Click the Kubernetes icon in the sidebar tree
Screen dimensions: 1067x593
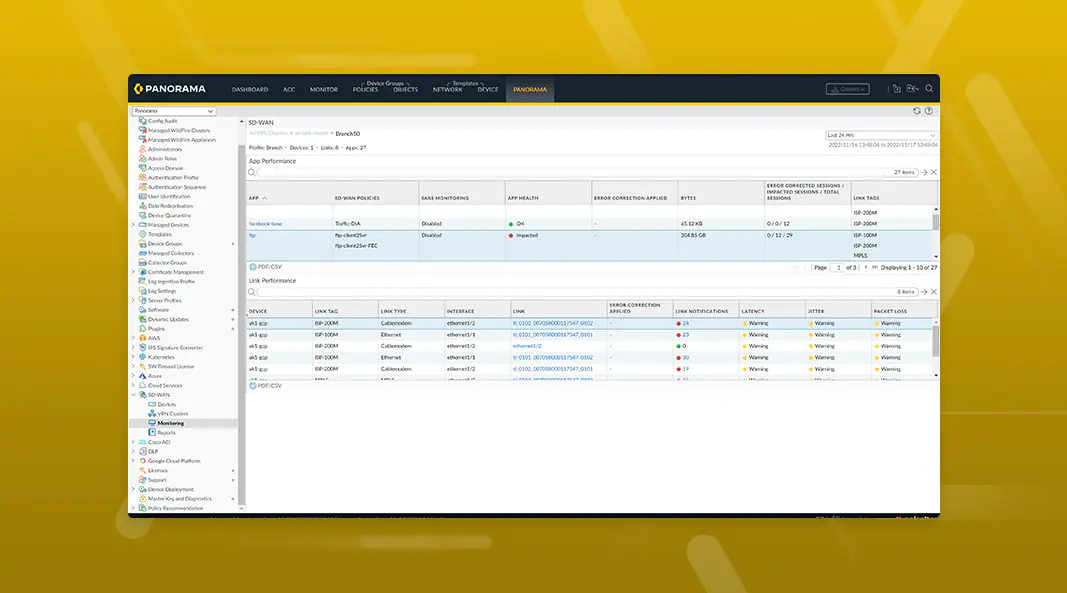pos(143,357)
